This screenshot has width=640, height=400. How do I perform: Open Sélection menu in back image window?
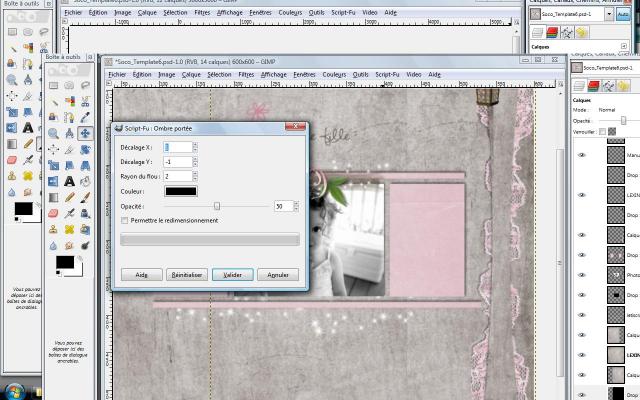click(x=175, y=13)
